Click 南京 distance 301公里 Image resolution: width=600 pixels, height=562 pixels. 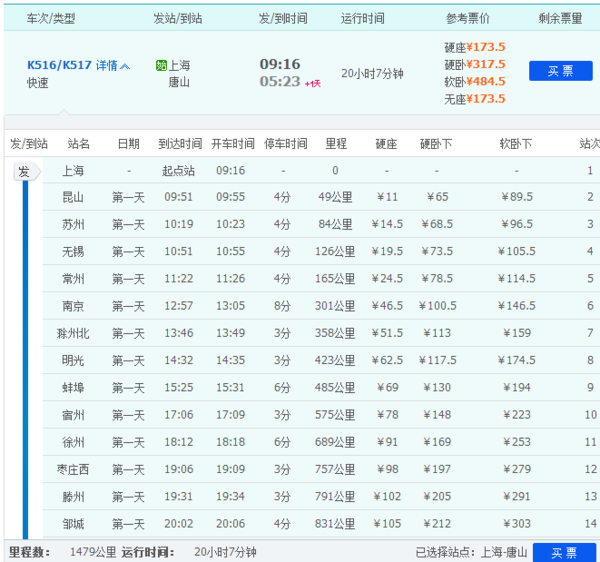[335, 306]
